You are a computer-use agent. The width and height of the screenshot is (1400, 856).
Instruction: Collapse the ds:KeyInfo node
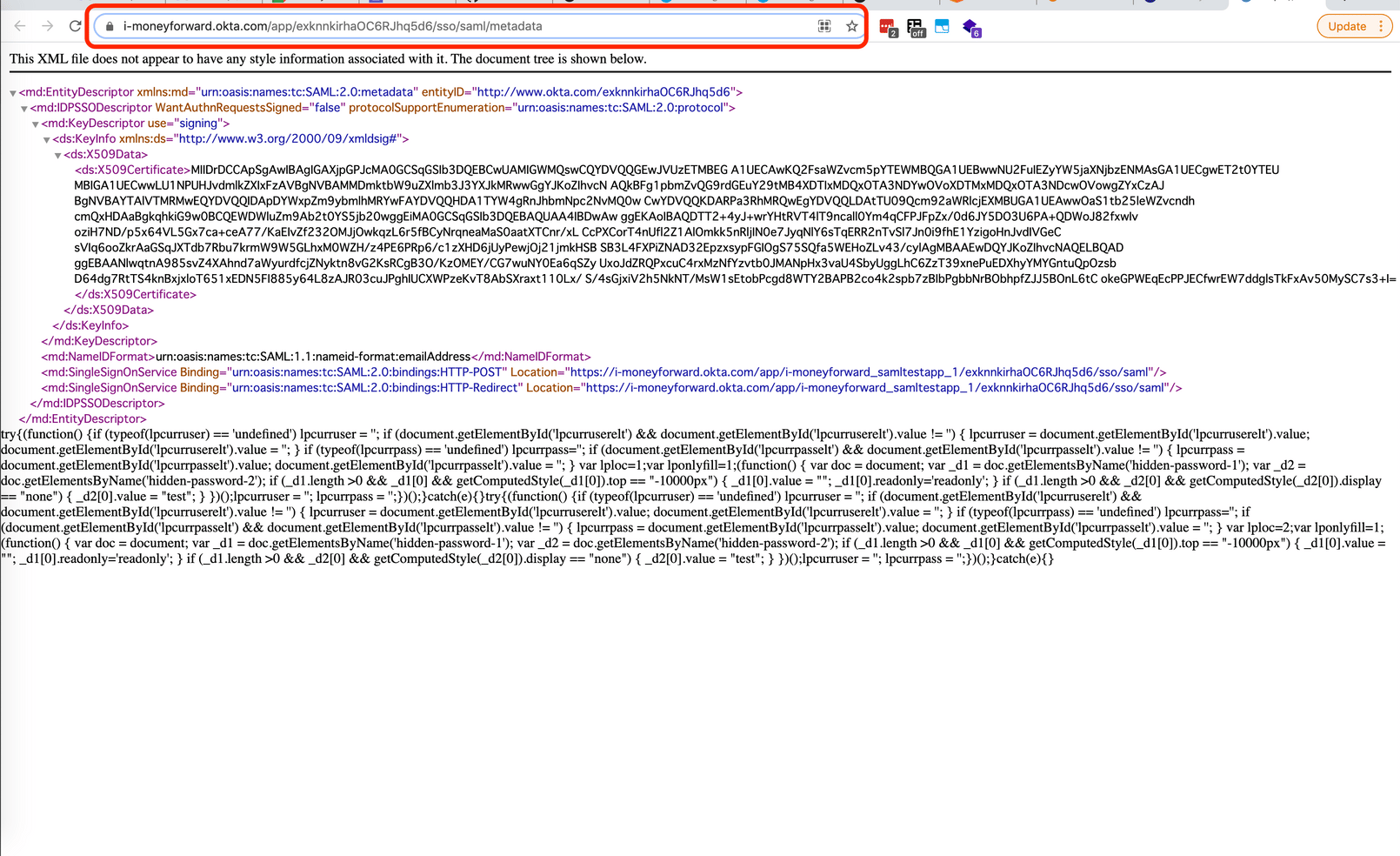tap(47, 140)
